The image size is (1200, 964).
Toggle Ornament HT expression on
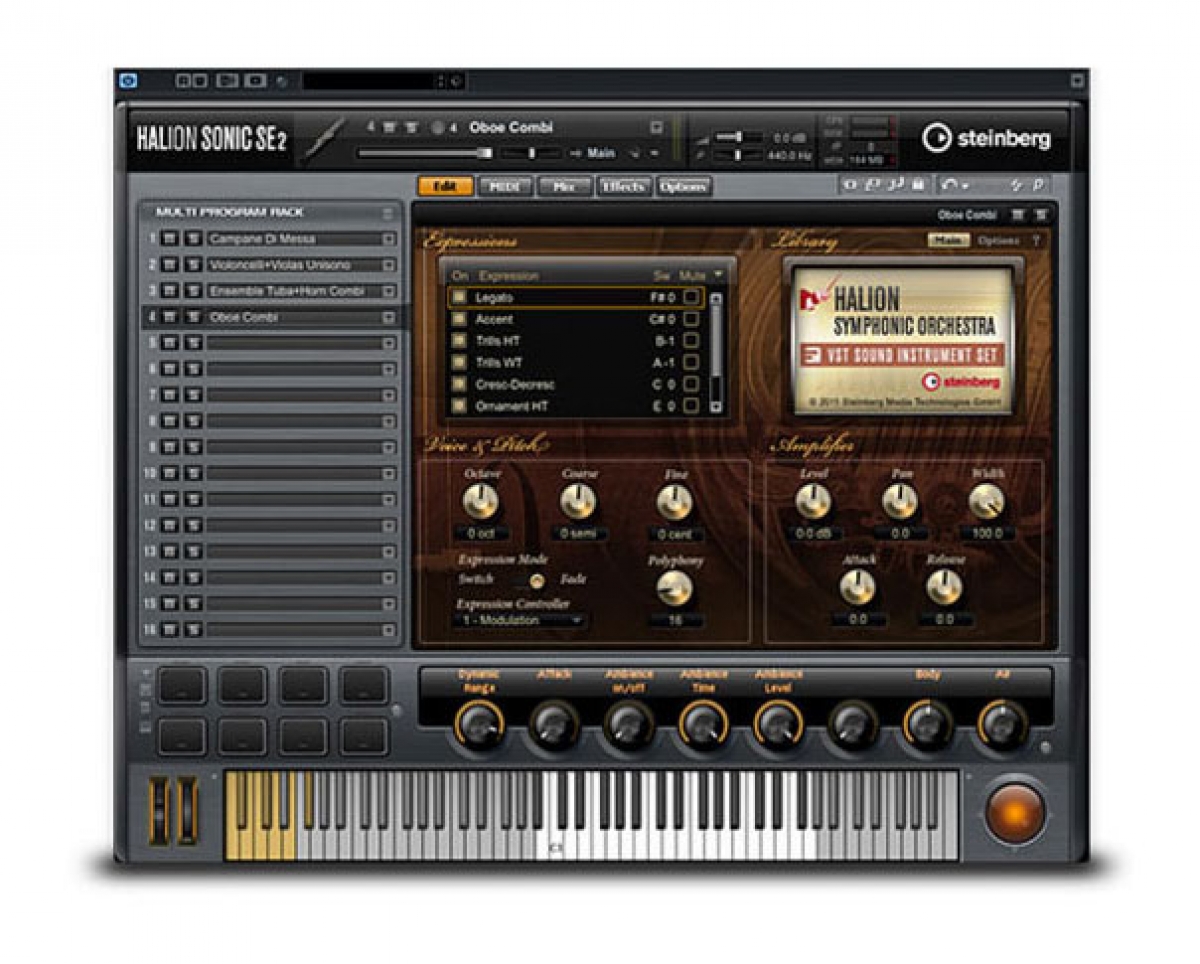click(459, 406)
